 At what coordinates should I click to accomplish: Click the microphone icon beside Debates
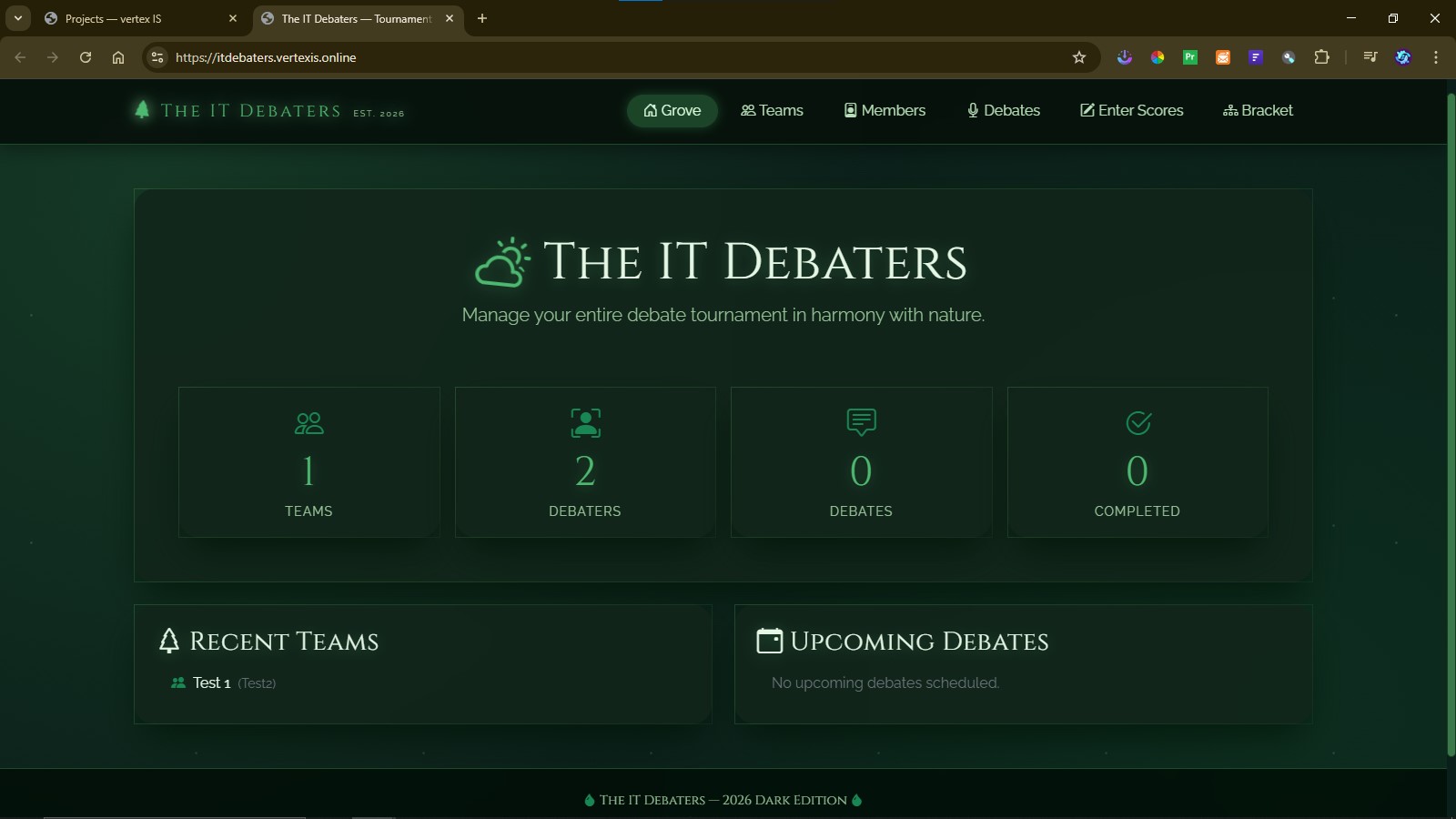[x=973, y=110]
